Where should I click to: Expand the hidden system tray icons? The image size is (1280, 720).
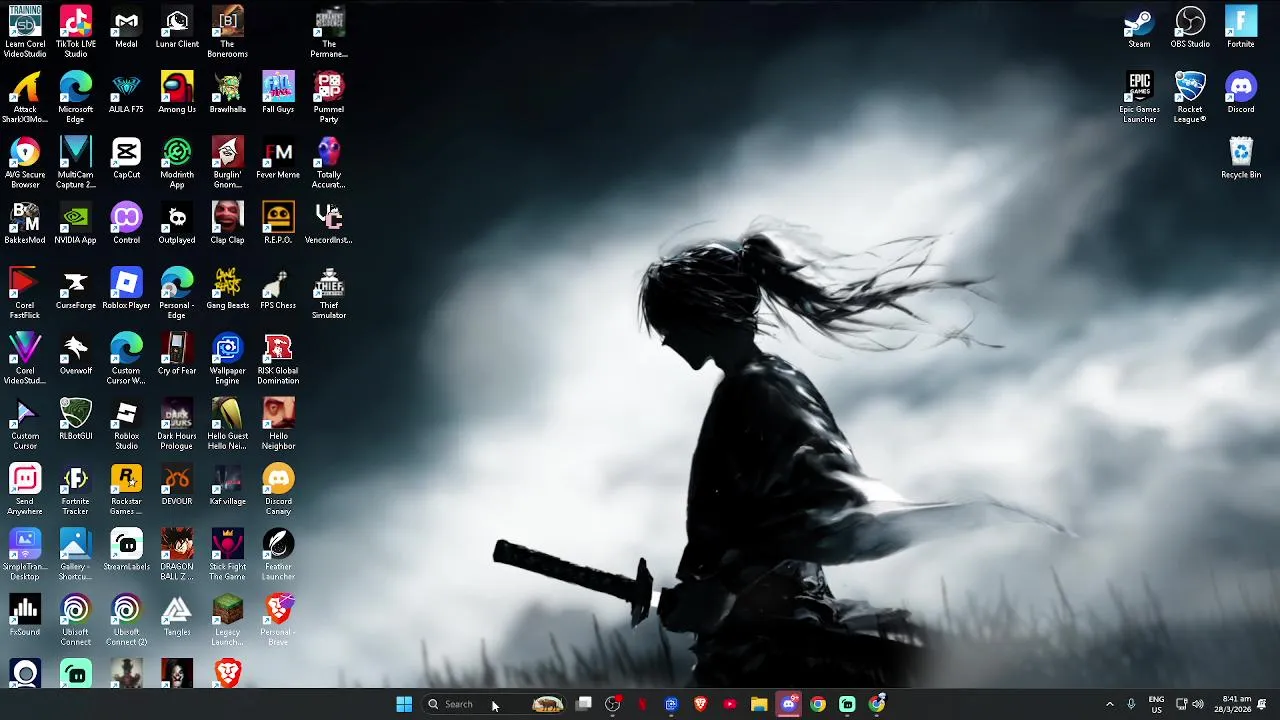1109,704
